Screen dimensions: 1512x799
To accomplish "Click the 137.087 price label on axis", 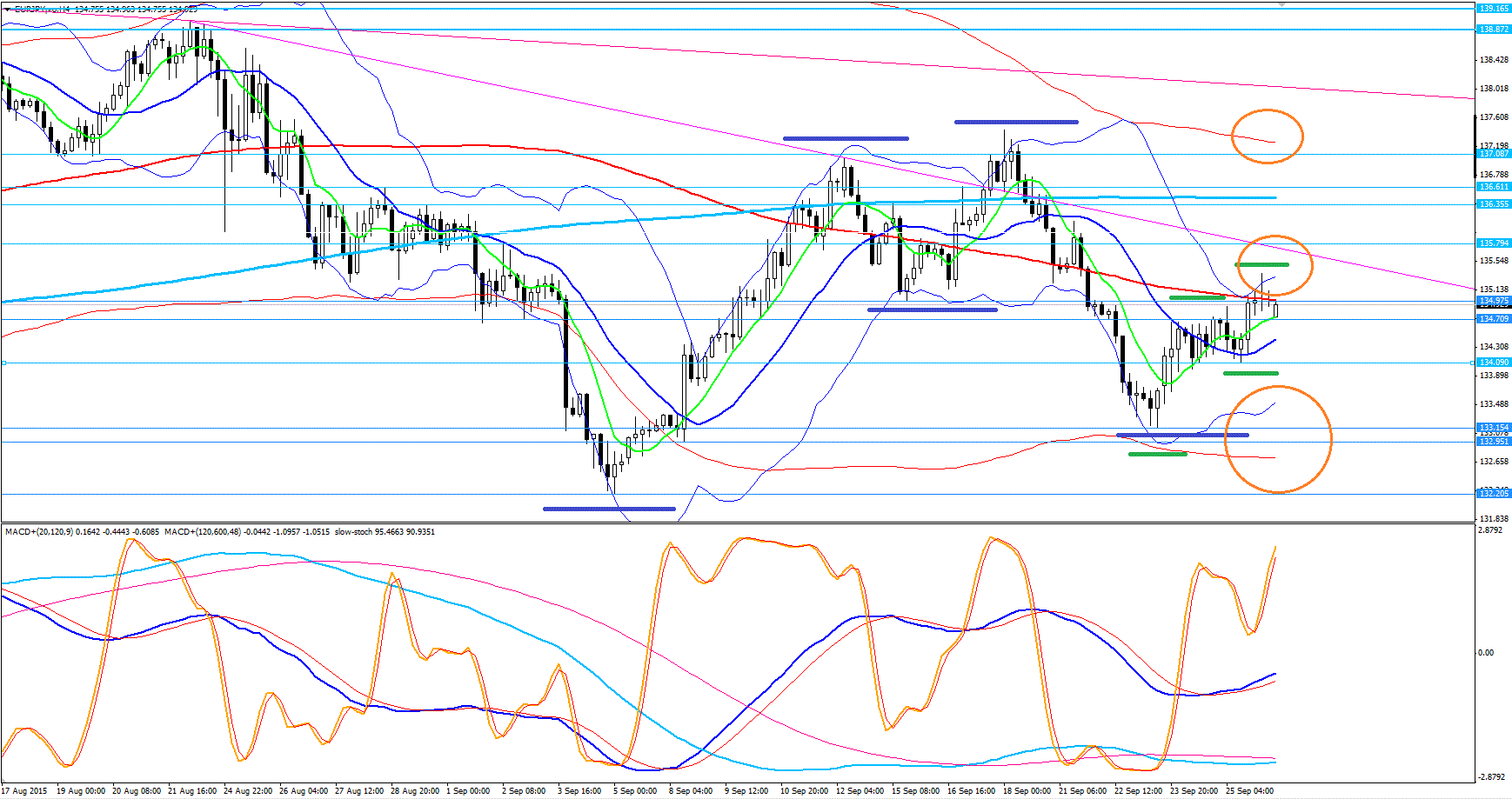I will tap(1494, 154).
